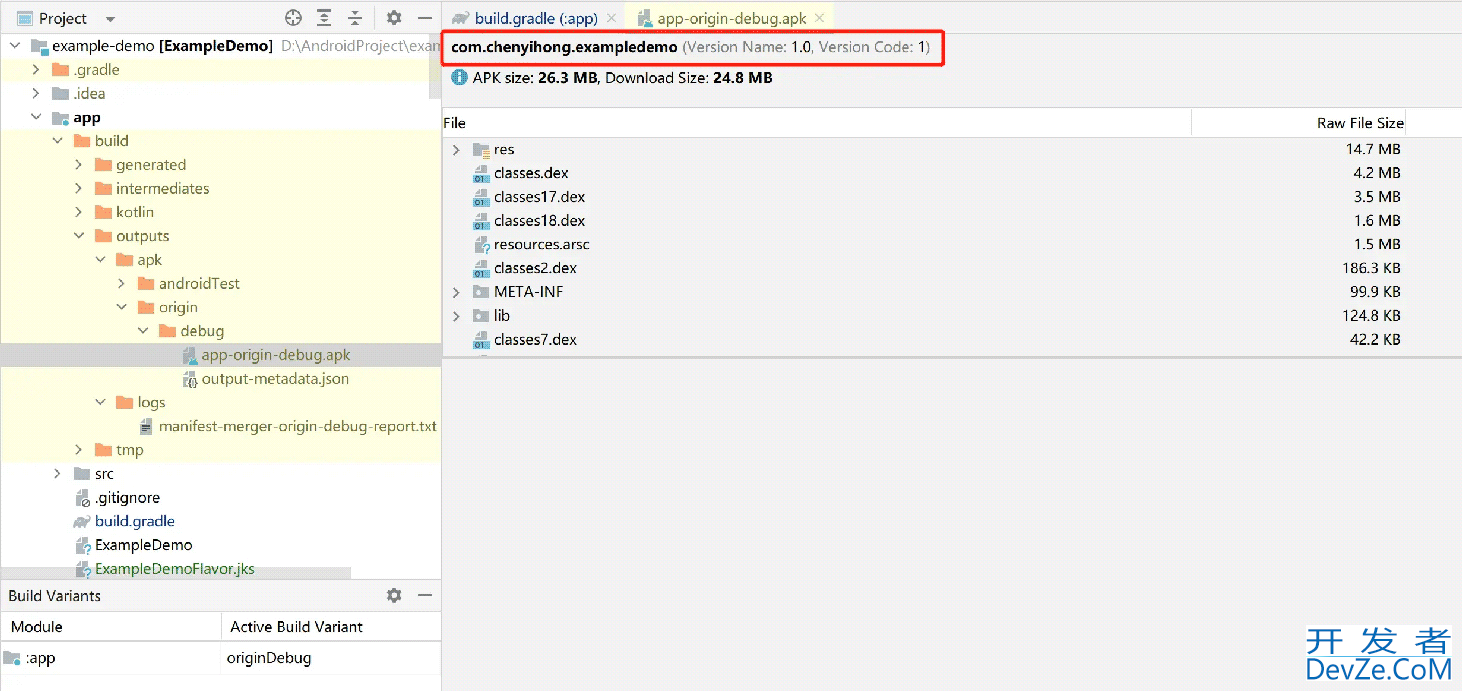Screen dimensions: 1462x691
Task: Expand the androidTest folder
Action: coord(122,284)
